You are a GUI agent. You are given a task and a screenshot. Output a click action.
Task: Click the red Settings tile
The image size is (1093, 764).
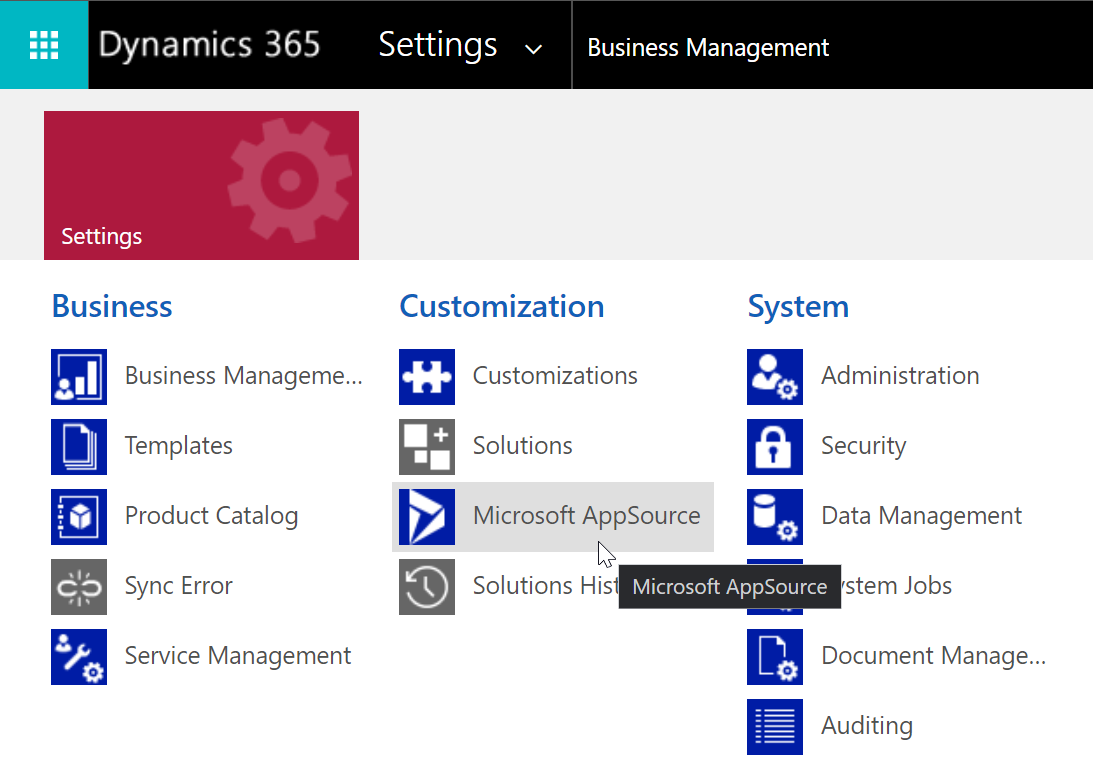pos(201,185)
